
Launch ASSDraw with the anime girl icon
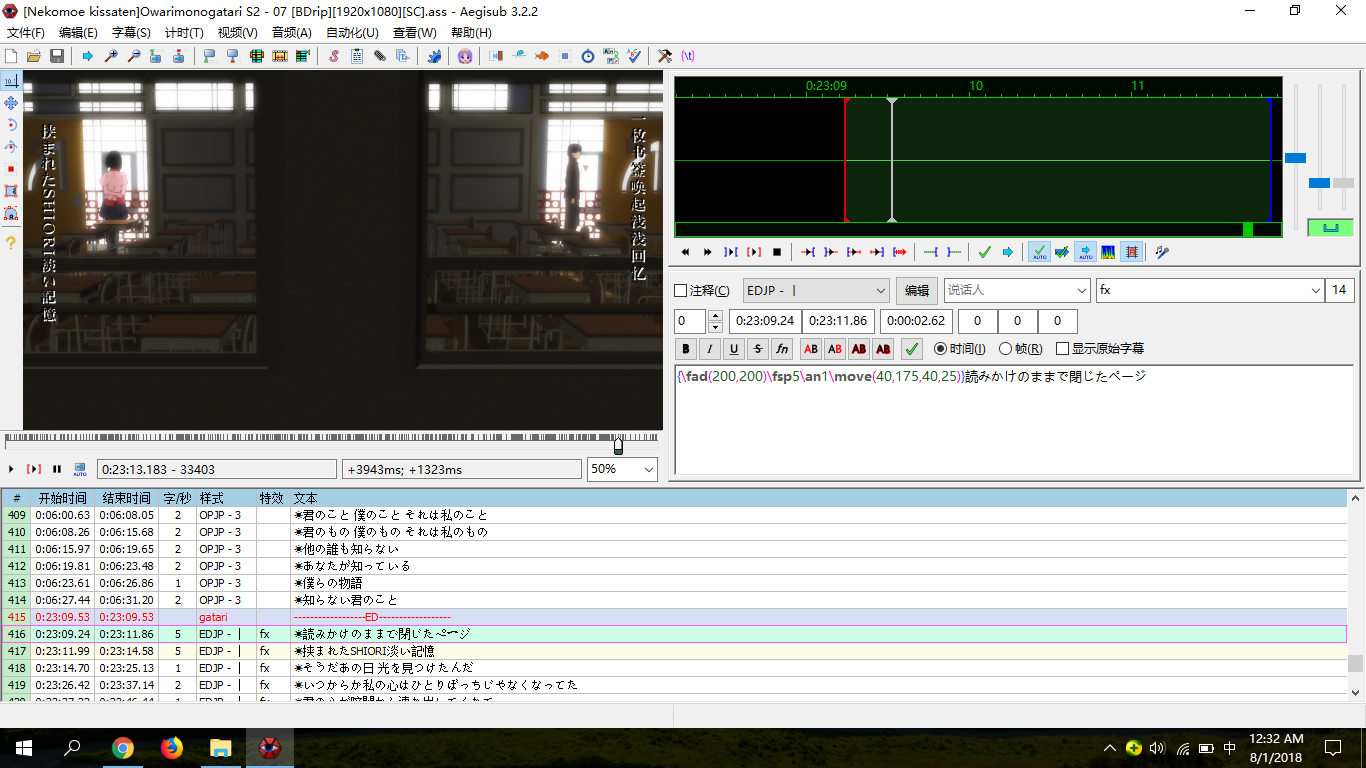click(465, 56)
